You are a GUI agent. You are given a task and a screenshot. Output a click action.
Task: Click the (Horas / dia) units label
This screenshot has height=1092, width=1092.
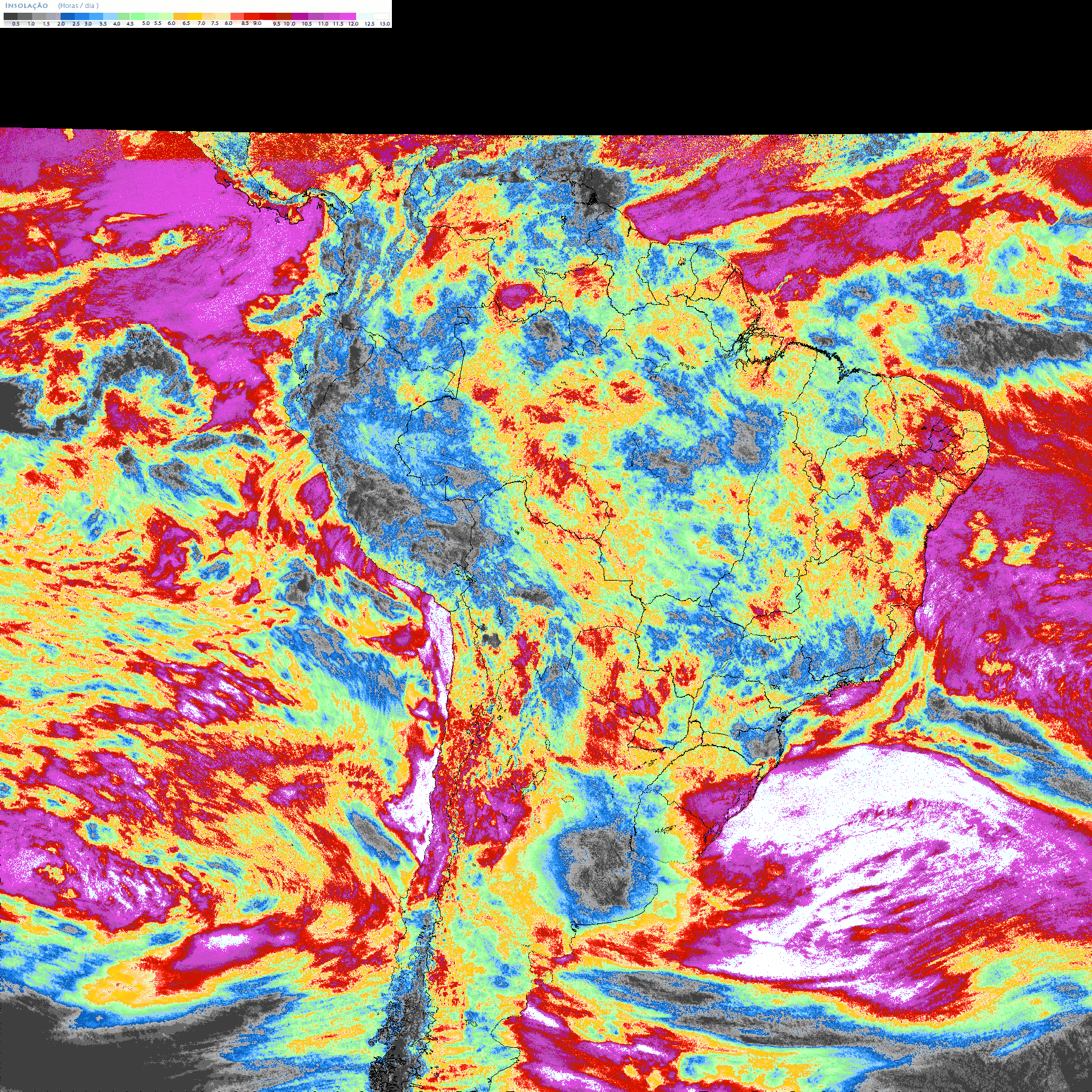(78, 5)
